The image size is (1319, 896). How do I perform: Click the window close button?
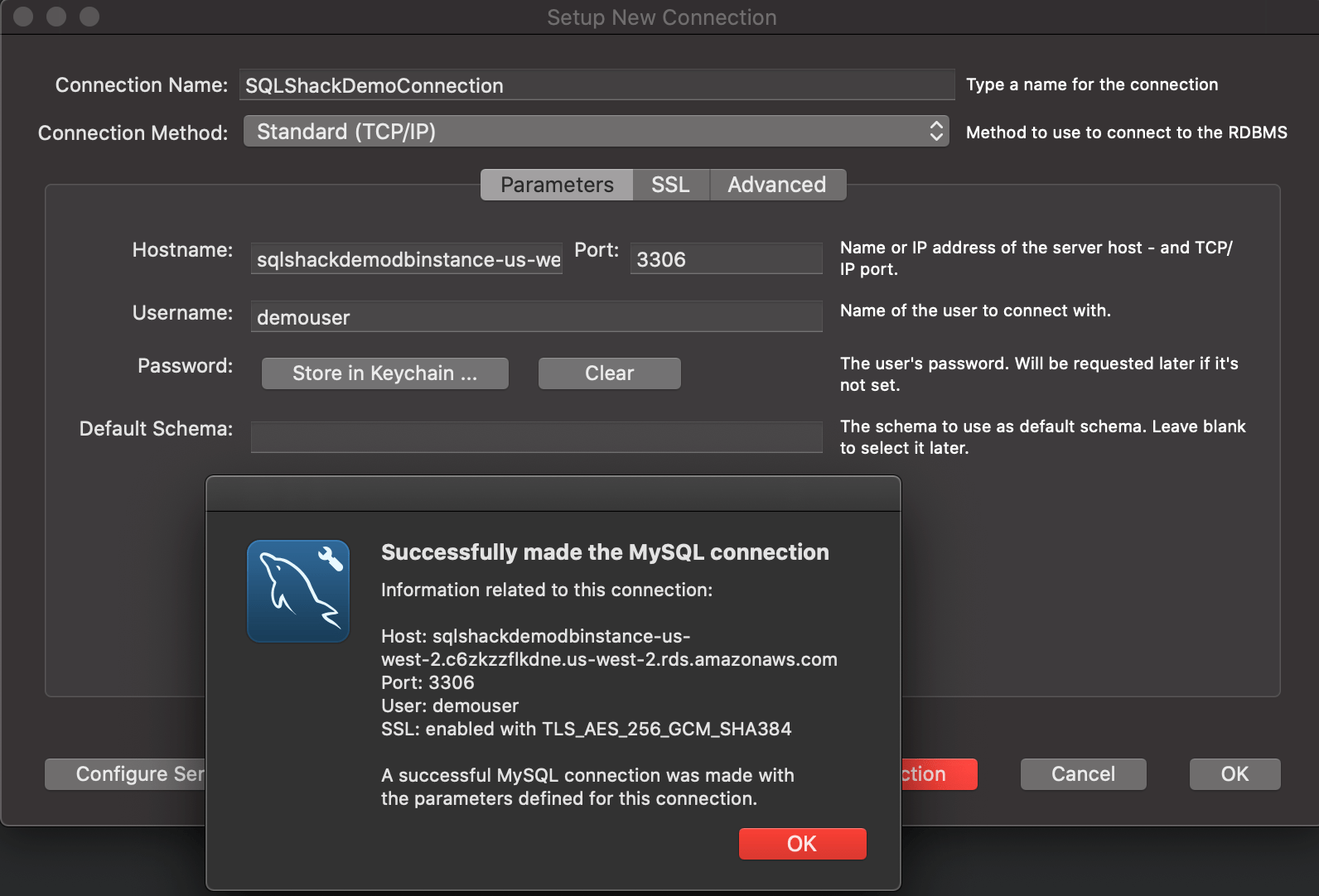(x=23, y=17)
